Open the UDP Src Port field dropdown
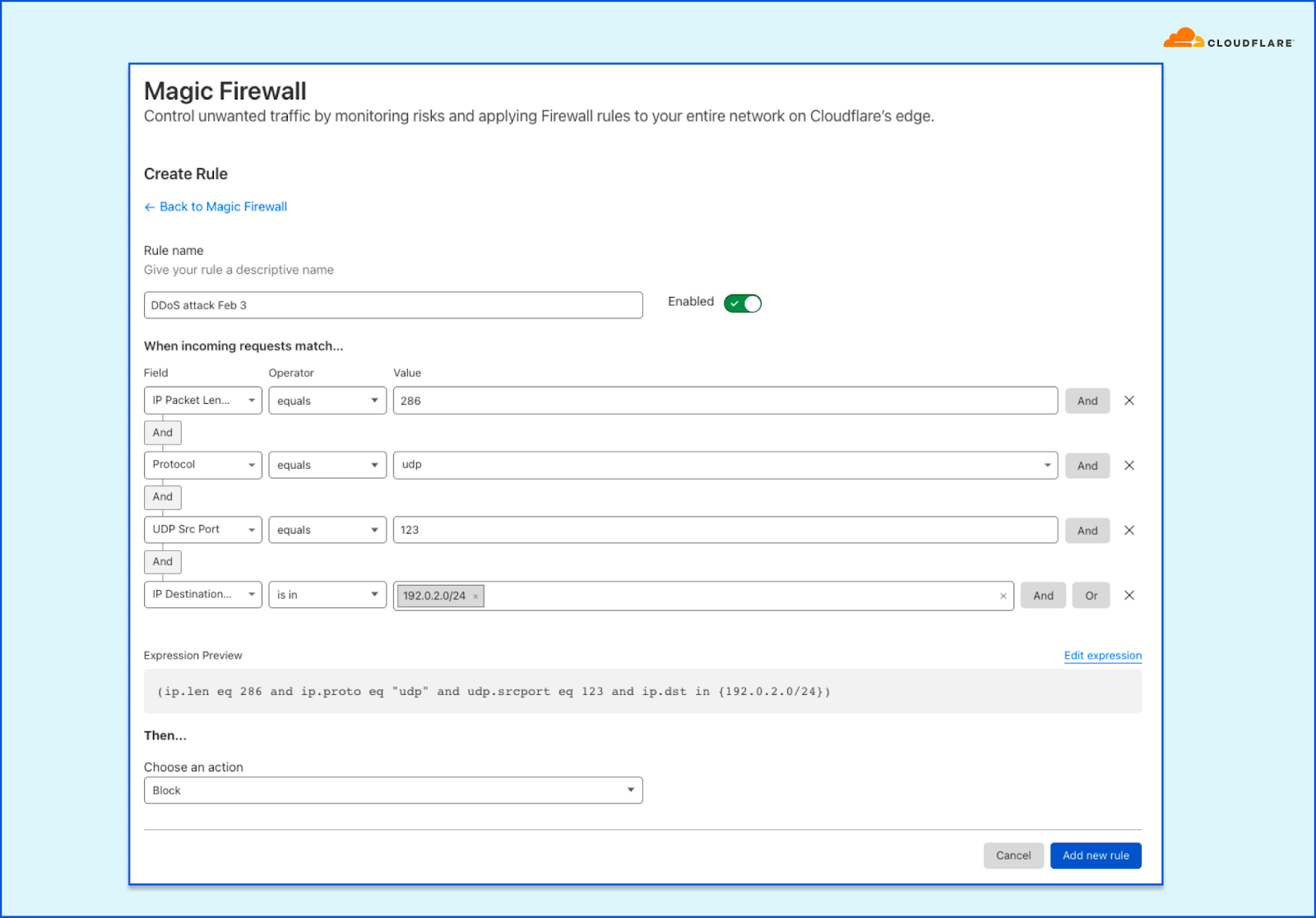 click(202, 530)
